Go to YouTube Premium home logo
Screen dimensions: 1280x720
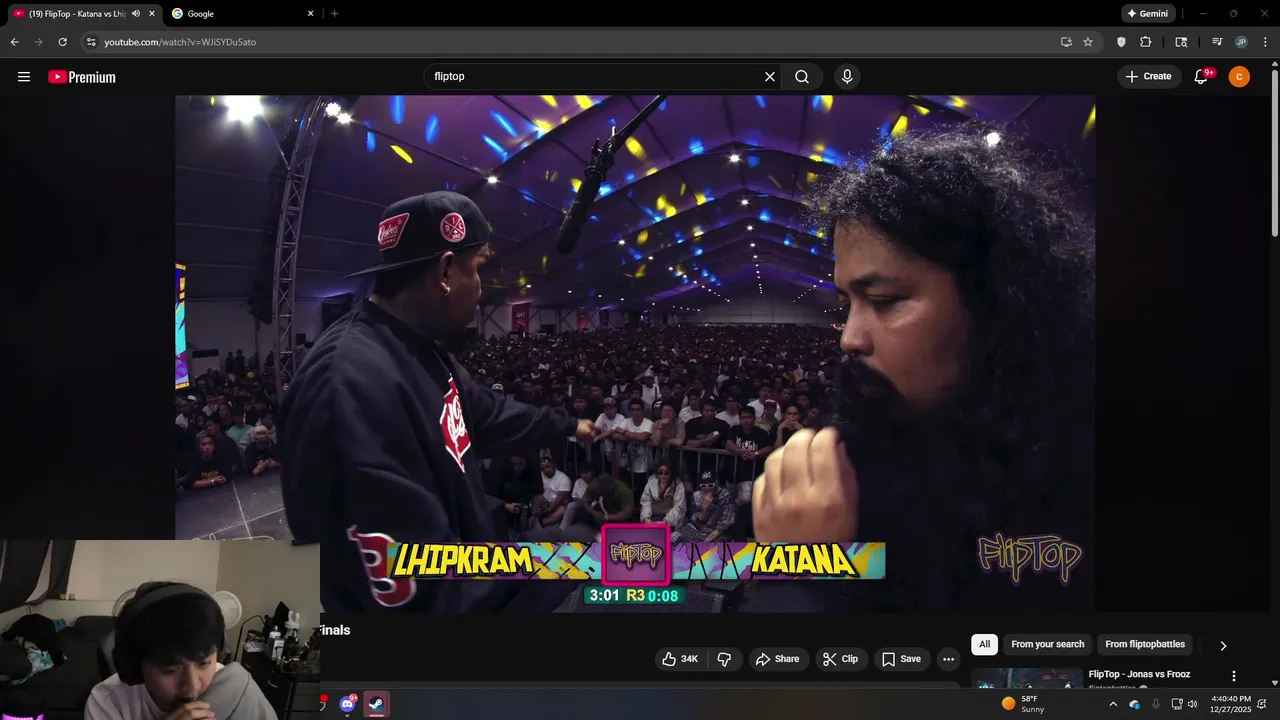[82, 77]
